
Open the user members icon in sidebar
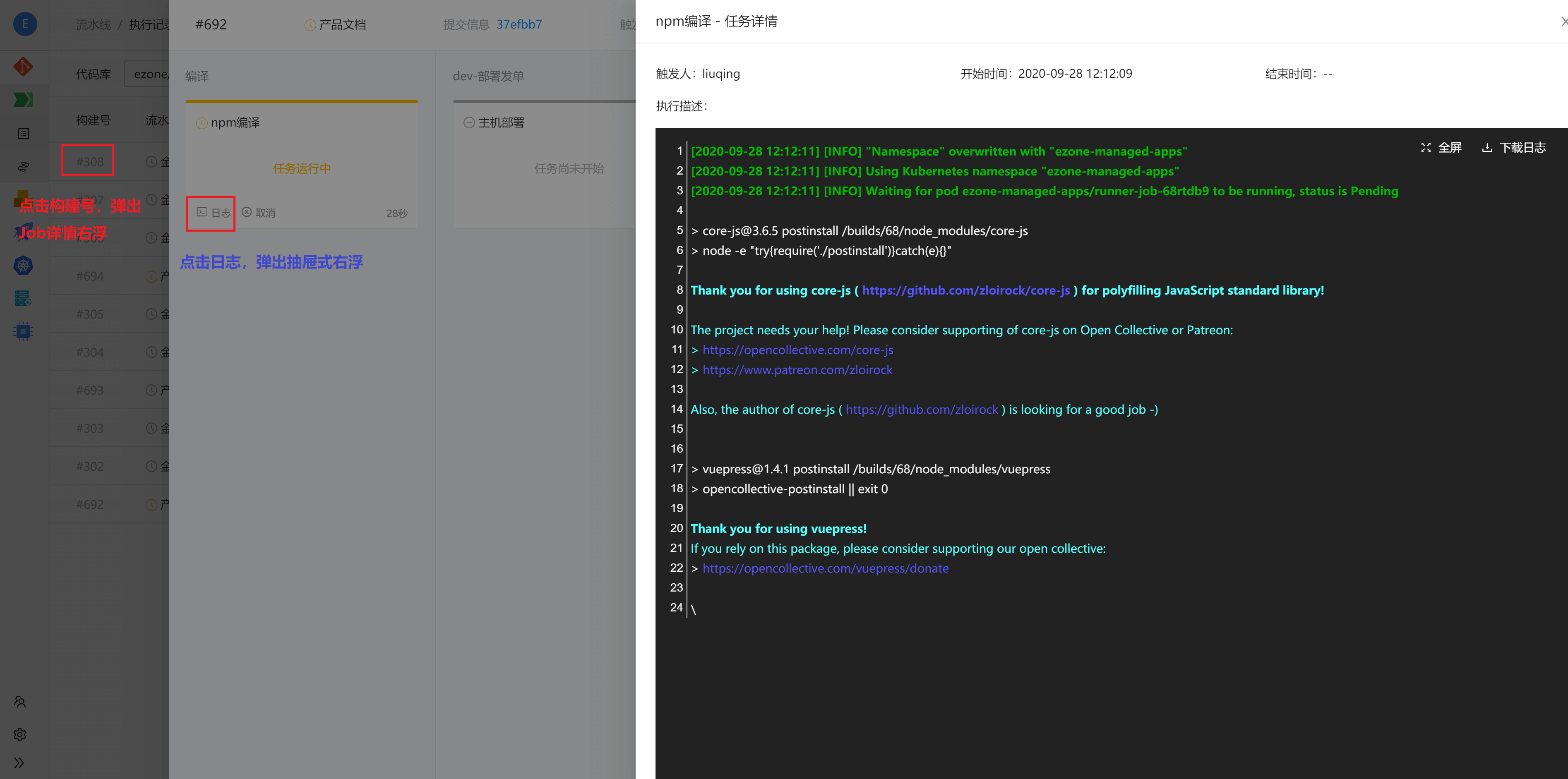pos(19,702)
